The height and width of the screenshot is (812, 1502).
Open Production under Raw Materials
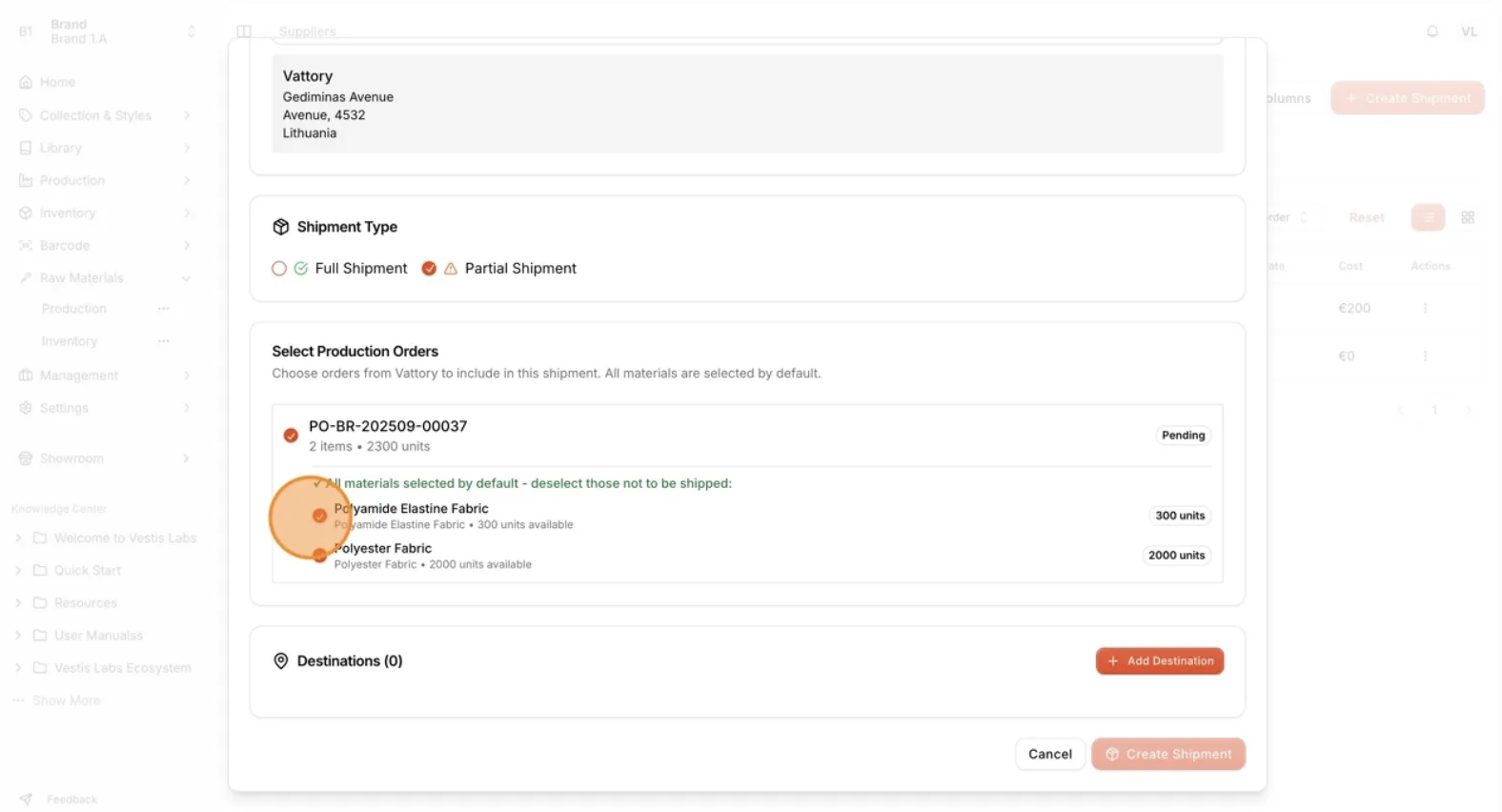click(x=74, y=309)
